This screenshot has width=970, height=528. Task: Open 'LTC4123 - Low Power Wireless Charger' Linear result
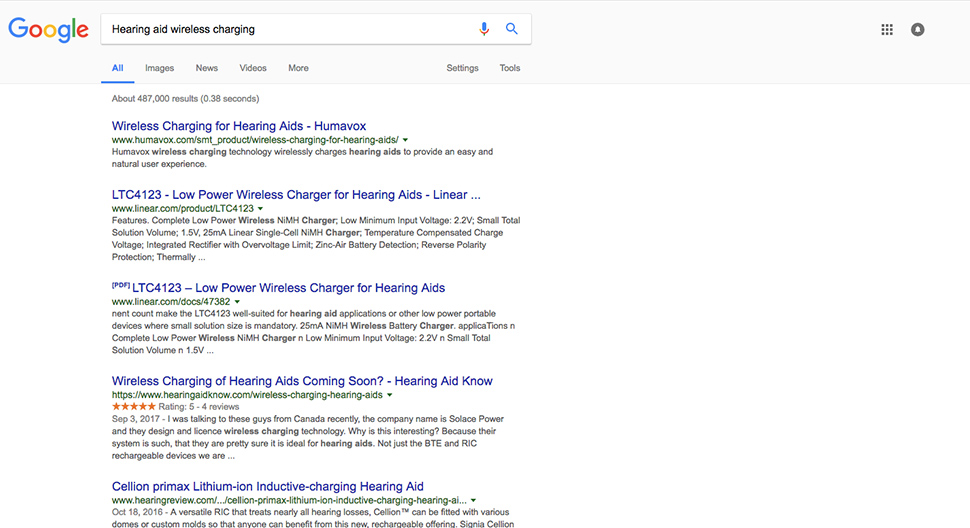point(296,195)
